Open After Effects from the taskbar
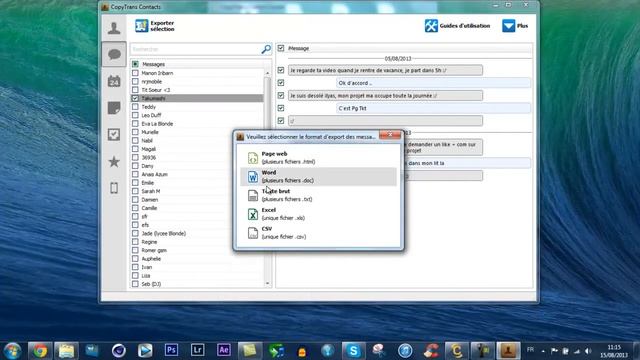Image resolution: width=640 pixels, height=360 pixels. tap(223, 350)
